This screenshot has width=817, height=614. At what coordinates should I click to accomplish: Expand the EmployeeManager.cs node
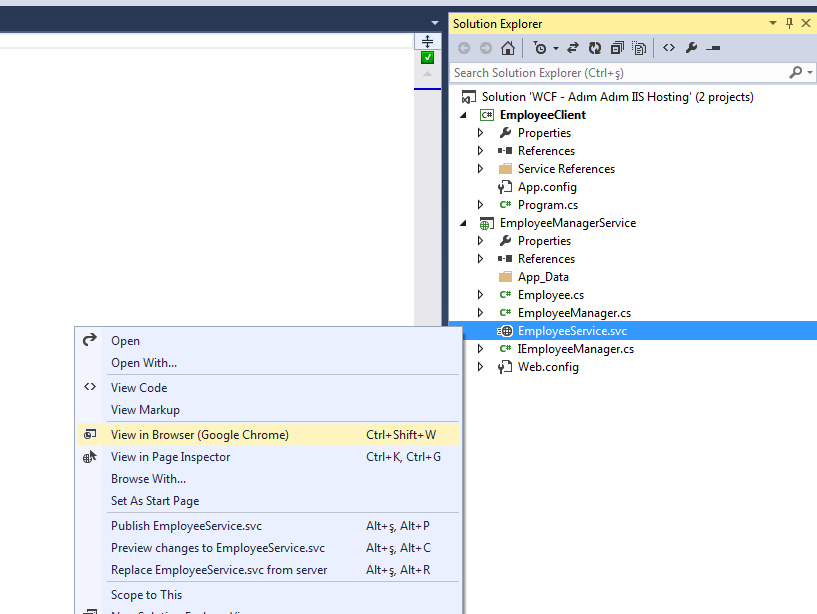pos(480,313)
